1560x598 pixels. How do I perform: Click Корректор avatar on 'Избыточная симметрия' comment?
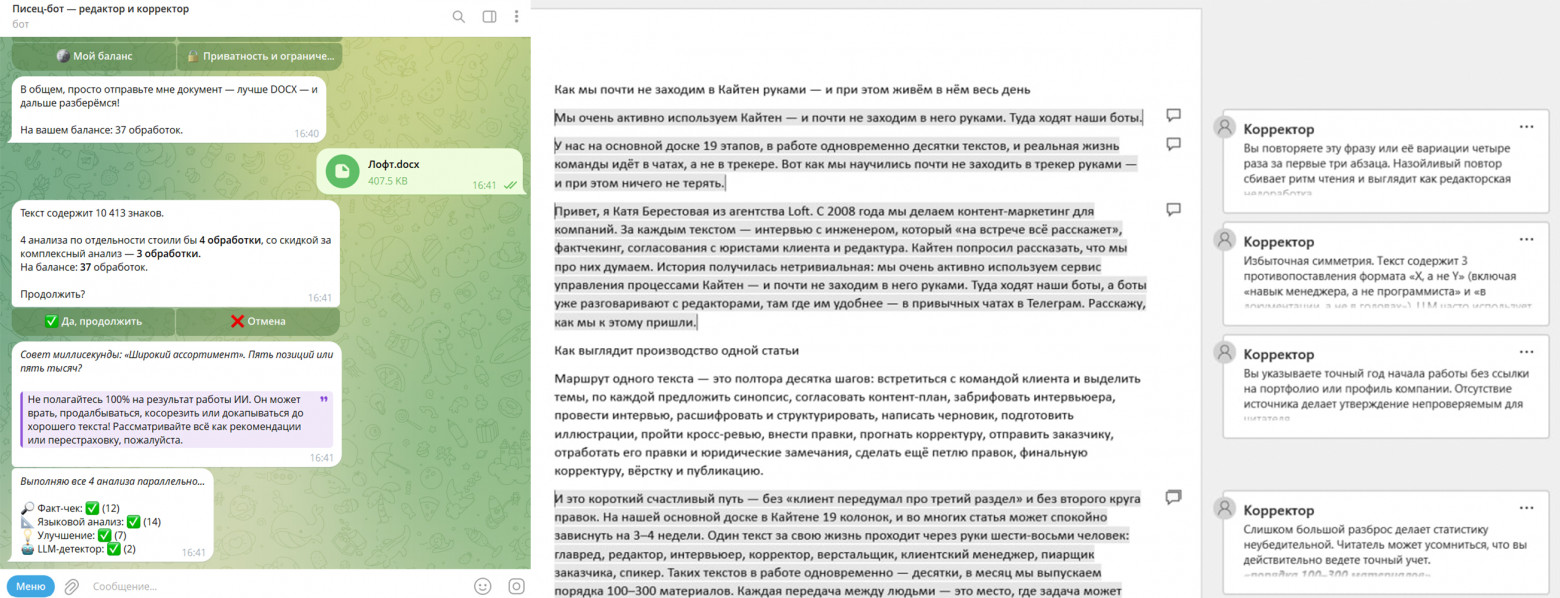click(x=1223, y=240)
